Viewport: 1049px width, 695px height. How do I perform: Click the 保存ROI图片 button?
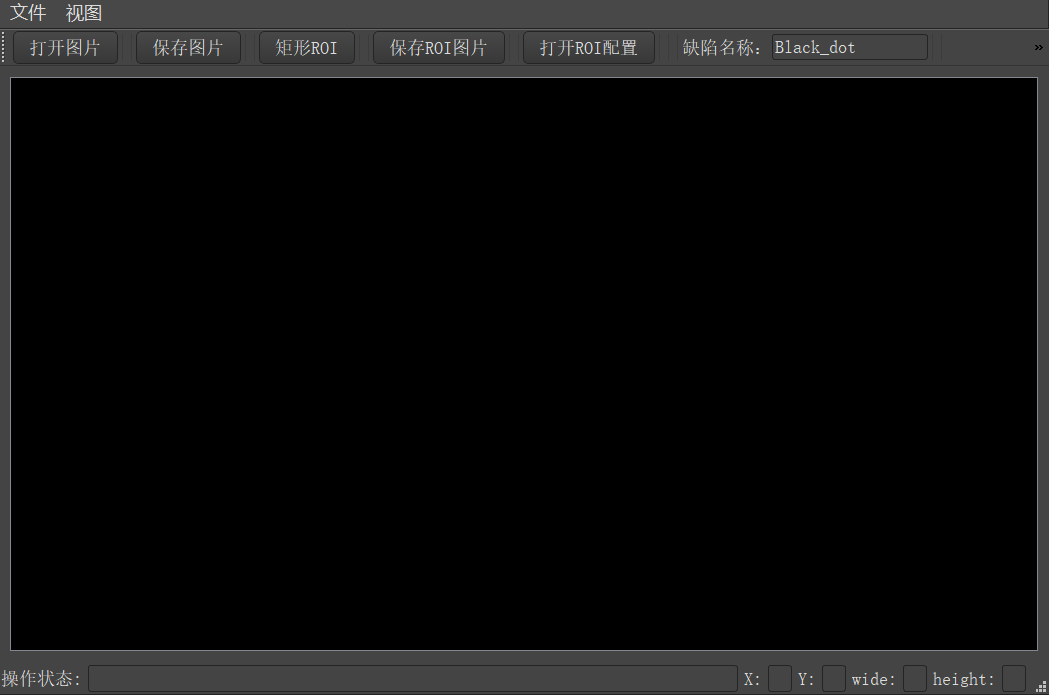(439, 47)
